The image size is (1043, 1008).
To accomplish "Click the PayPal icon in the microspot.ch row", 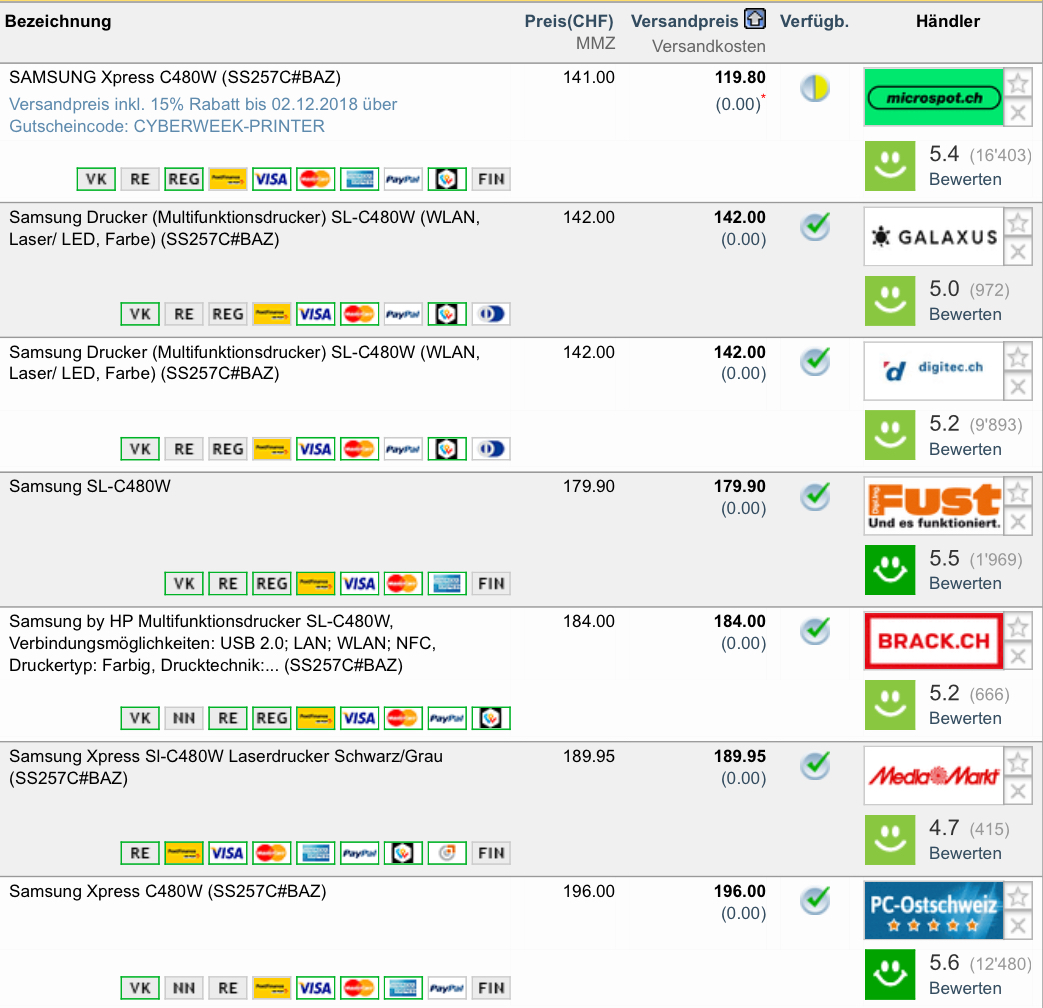I will click(x=403, y=179).
